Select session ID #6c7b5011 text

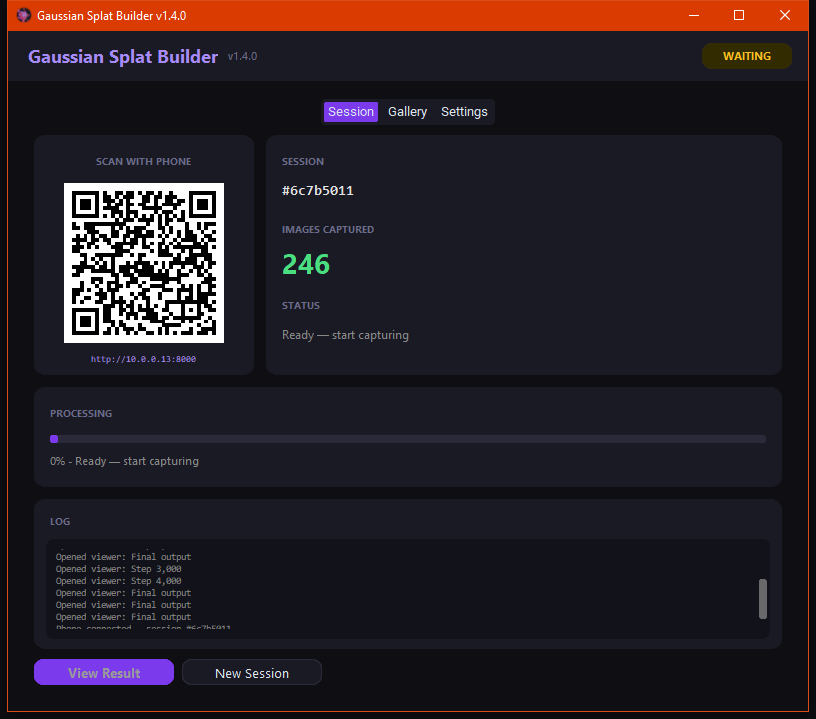(x=317, y=190)
